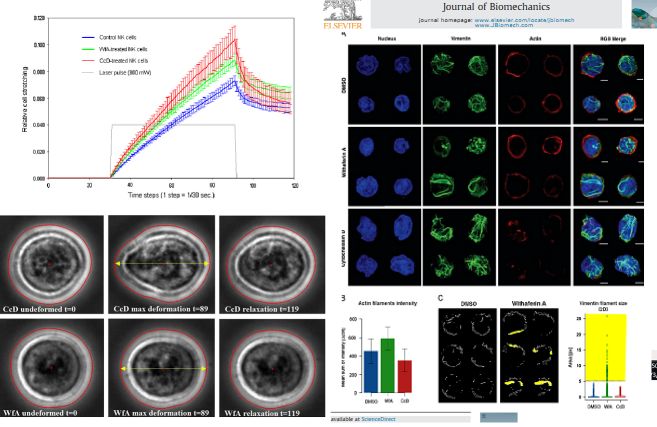This screenshot has height=427, width=657.
Task: Select the CcD max deformation t=89 image
Action: (x=162, y=264)
